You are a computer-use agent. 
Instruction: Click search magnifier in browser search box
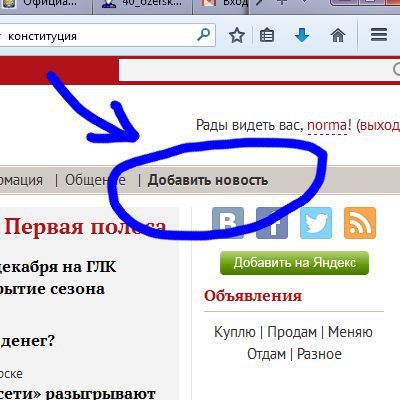tap(204, 34)
